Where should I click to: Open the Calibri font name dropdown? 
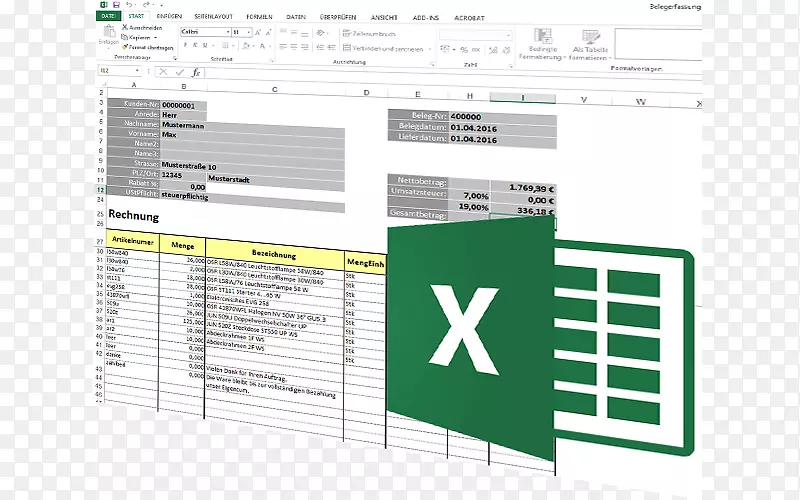pos(228,32)
